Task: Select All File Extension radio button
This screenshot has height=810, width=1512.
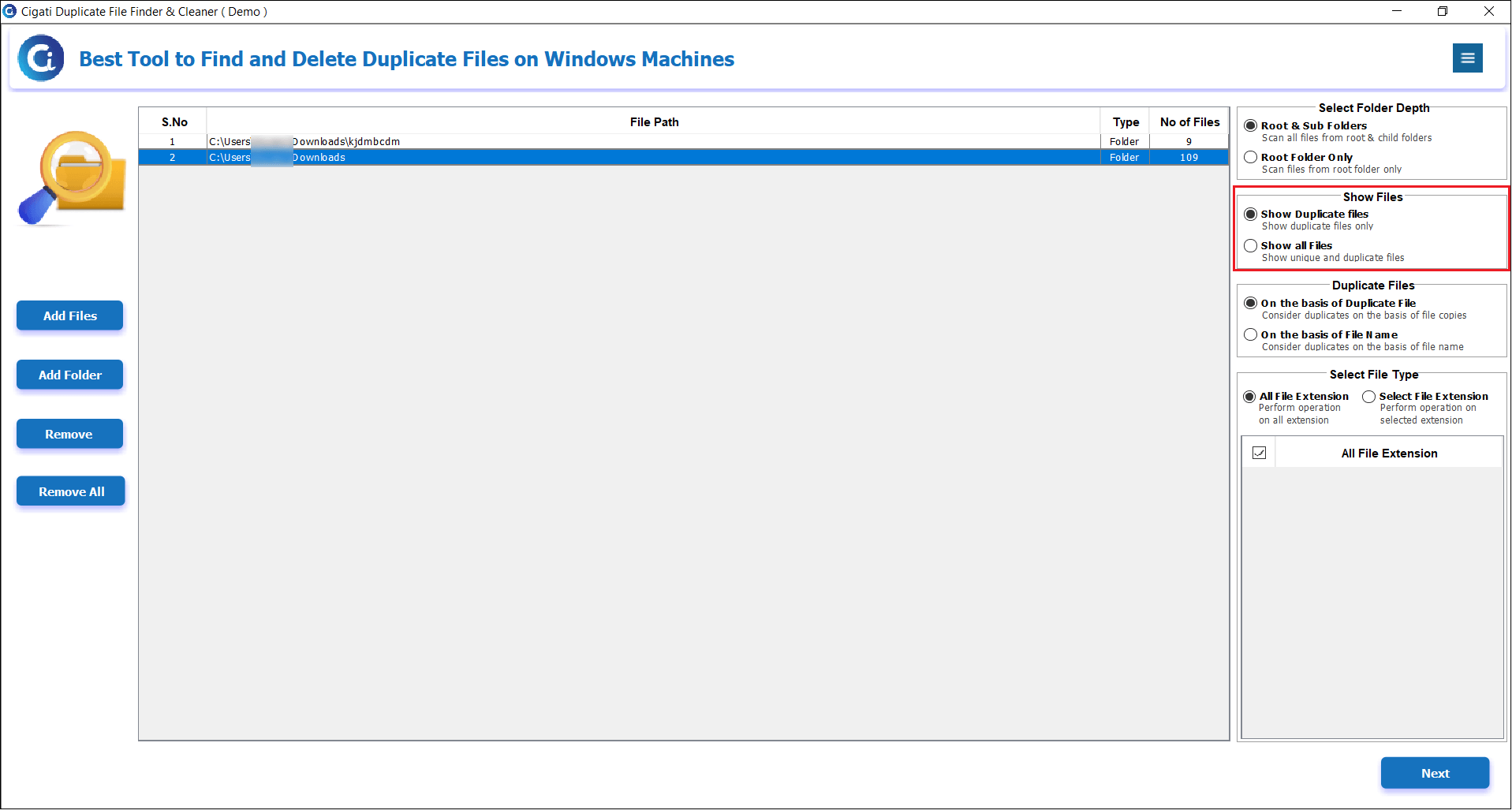Action: (x=1249, y=396)
